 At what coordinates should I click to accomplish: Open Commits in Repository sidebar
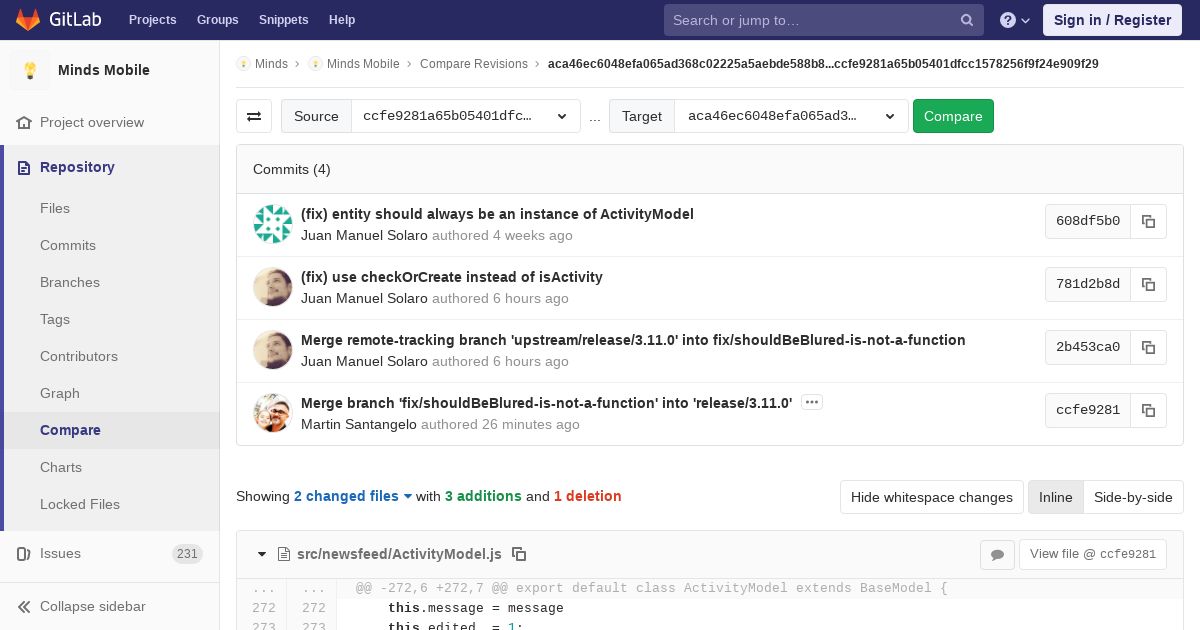tap(68, 245)
